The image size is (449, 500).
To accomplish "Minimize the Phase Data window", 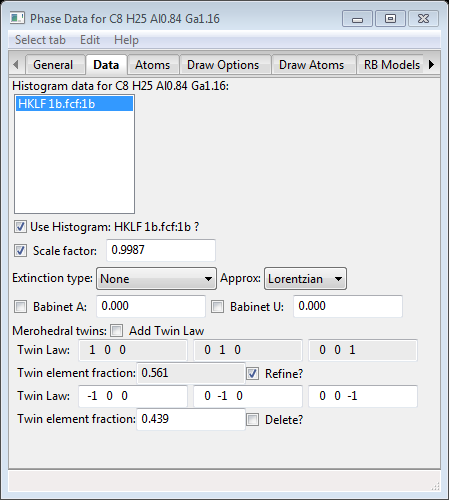I will (x=357, y=19).
